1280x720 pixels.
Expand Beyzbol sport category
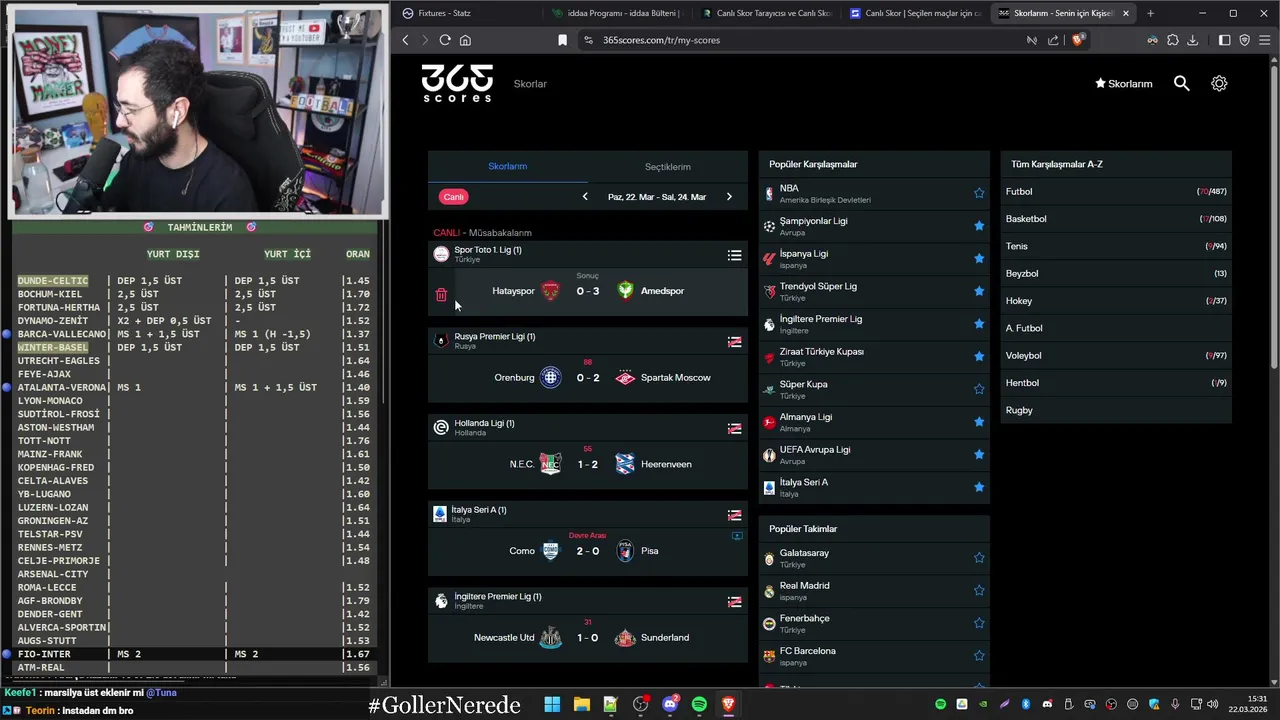(1116, 273)
